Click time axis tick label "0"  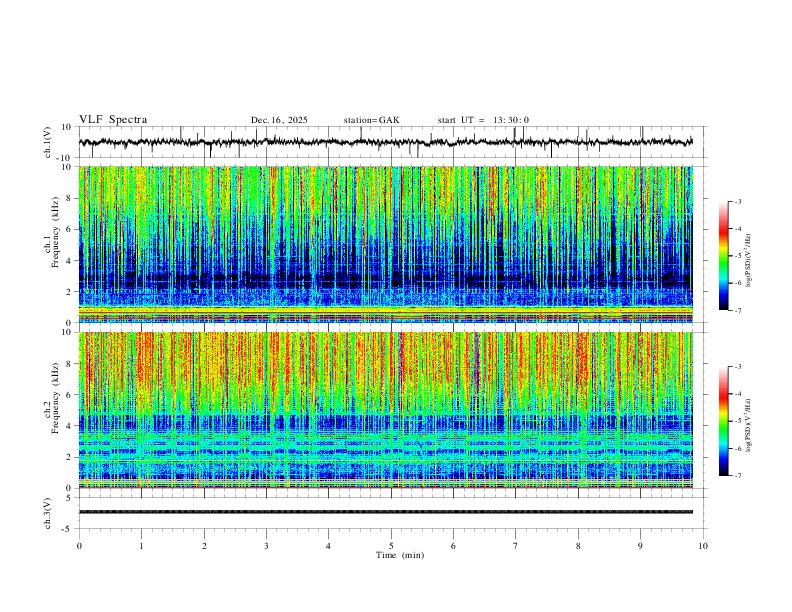click(x=79, y=546)
